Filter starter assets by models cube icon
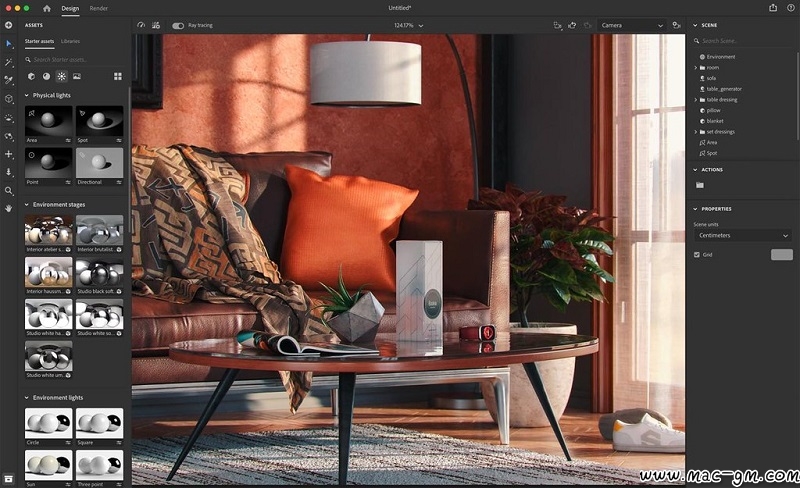The width and height of the screenshot is (800, 488). click(31, 76)
